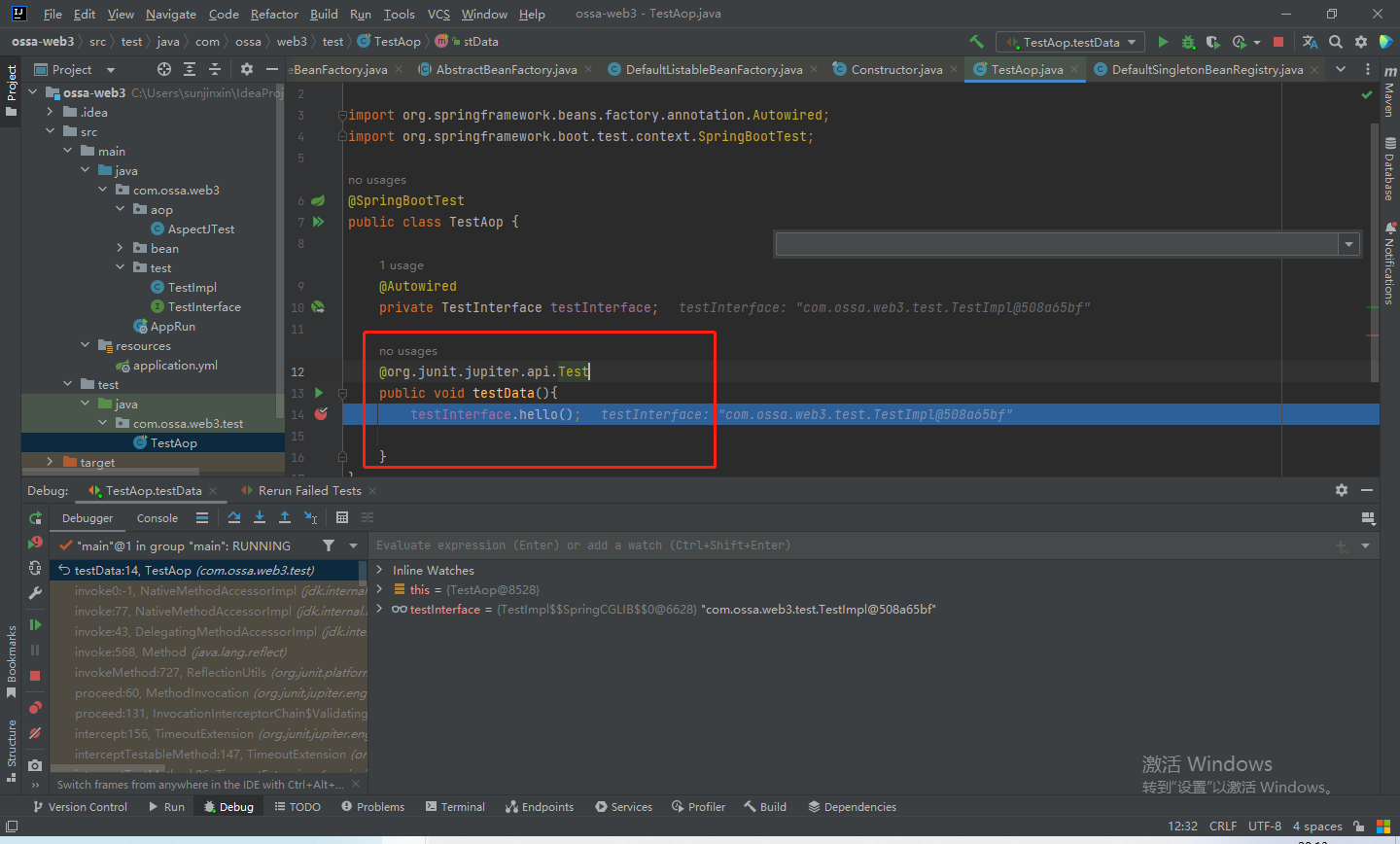Click Resume Program in the debug sidebar
This screenshot has width=1400, height=844.
click(x=35, y=624)
